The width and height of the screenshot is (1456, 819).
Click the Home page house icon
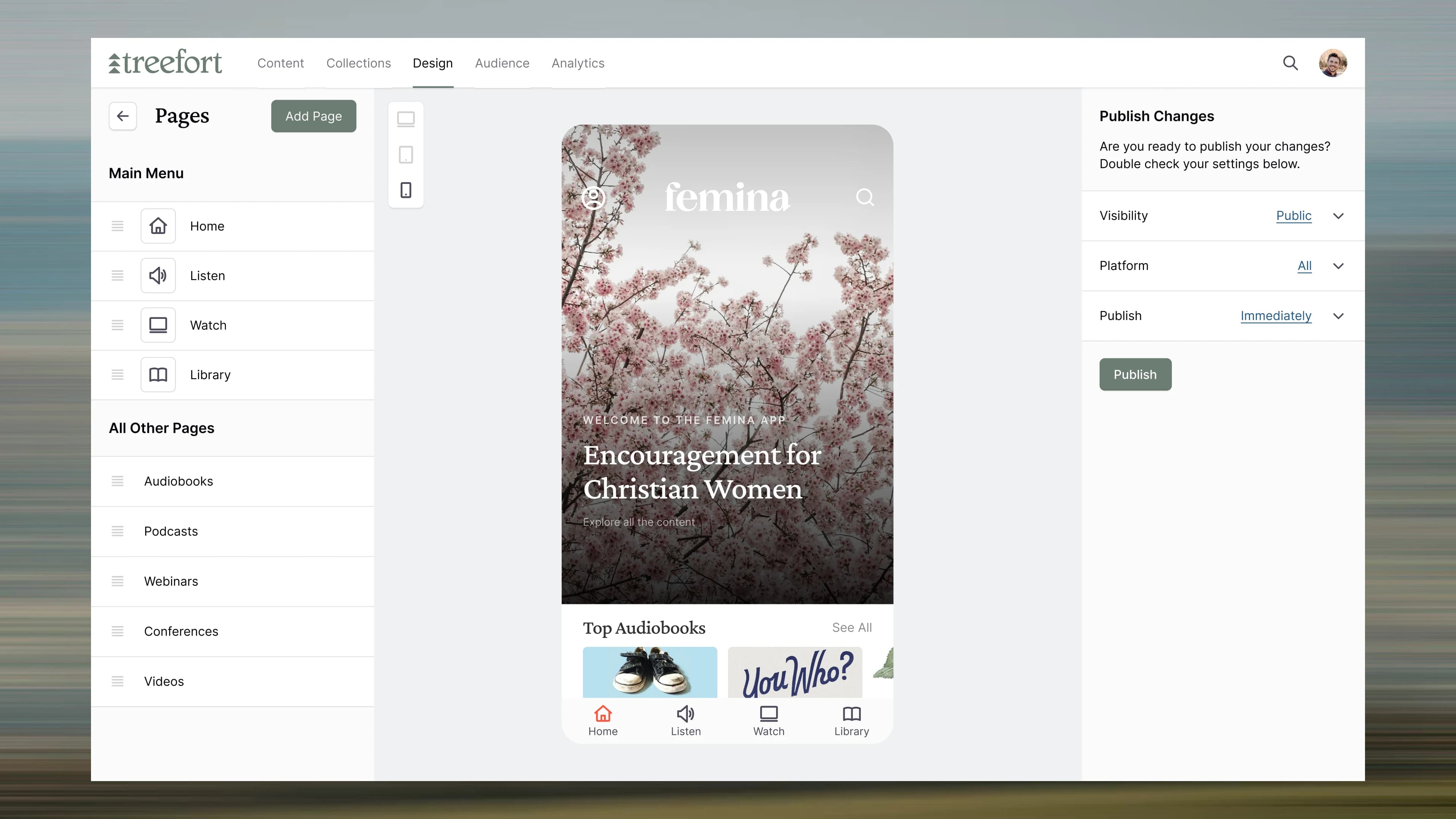158,226
